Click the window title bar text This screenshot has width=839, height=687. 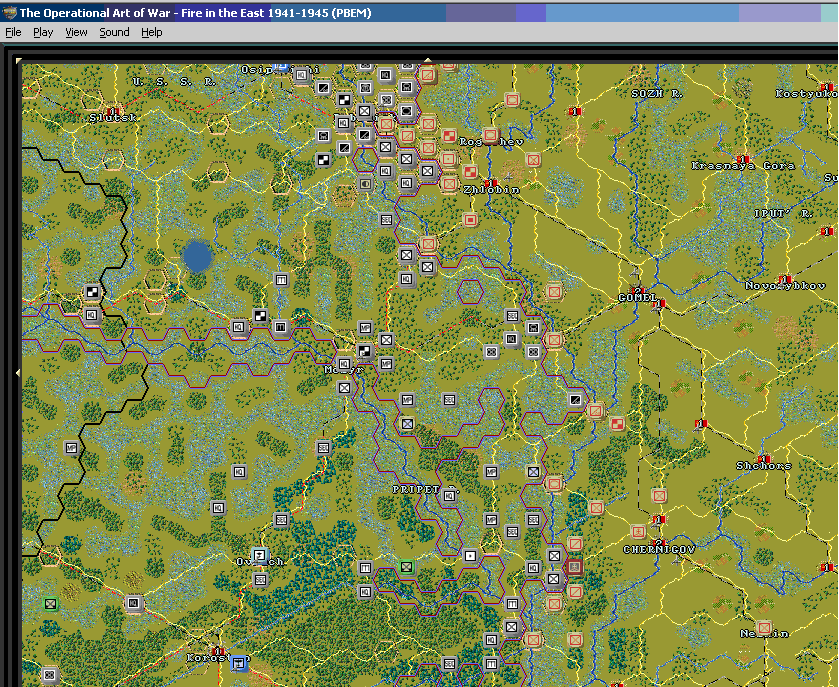[x=195, y=13]
